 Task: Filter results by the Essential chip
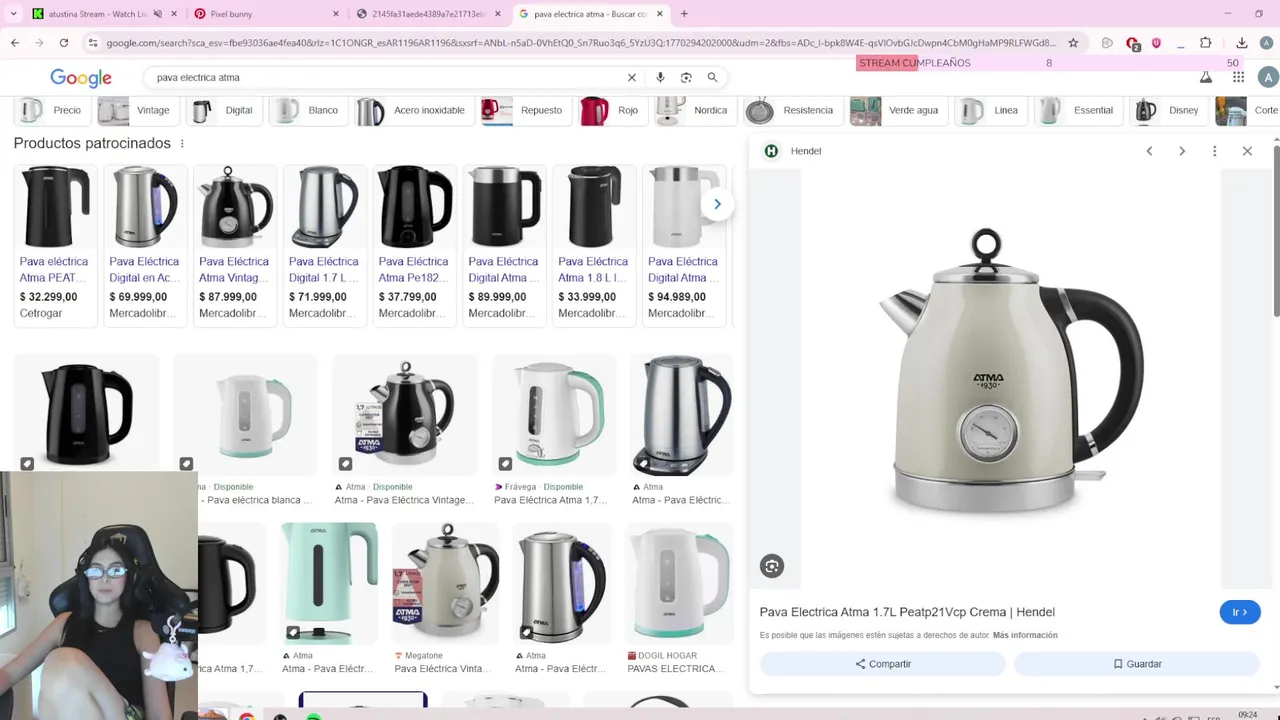click(x=1077, y=110)
